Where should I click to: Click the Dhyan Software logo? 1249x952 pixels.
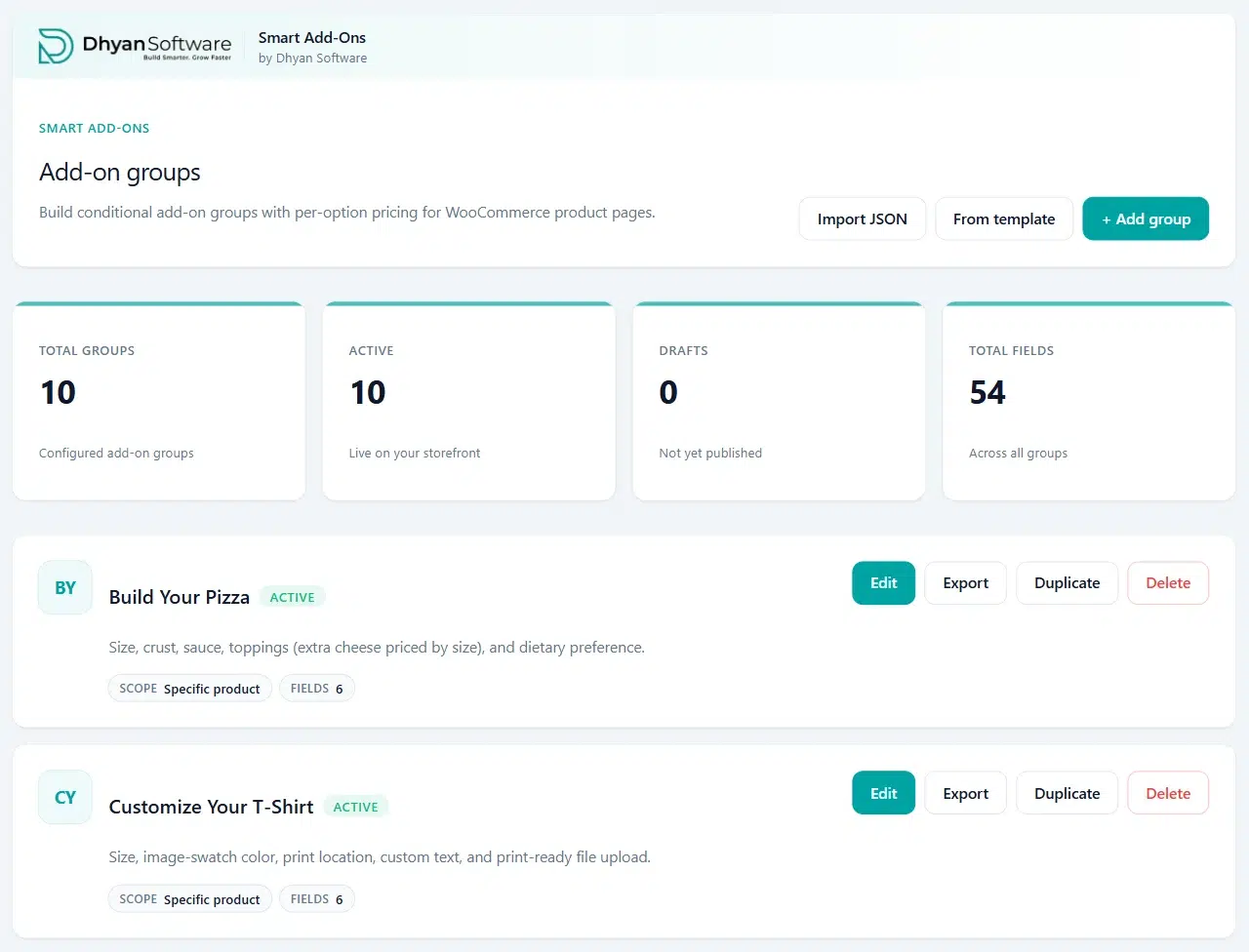[135, 46]
